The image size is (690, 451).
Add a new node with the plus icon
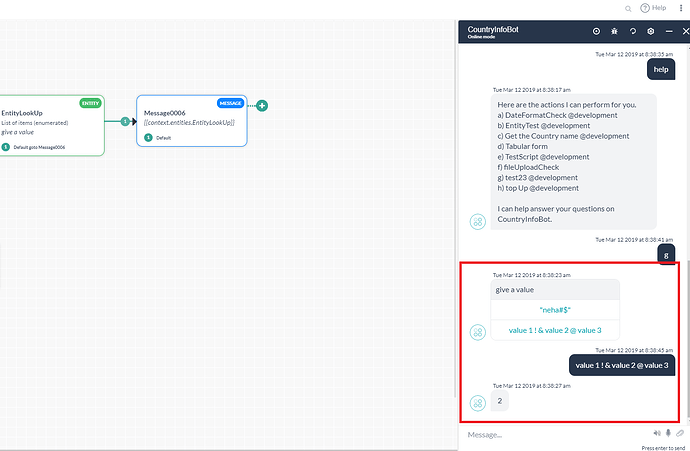[263, 106]
